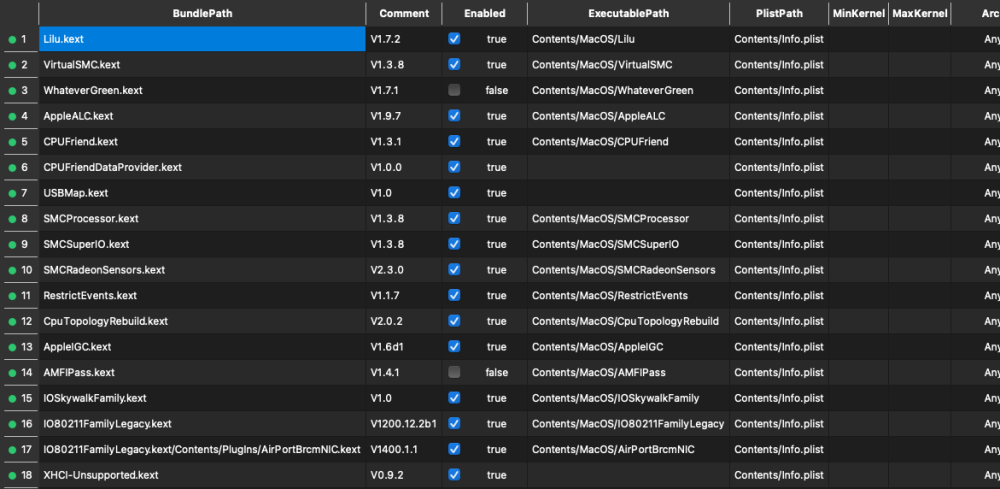Click empty MinKernel cell for Lilu.kext
Image resolution: width=1000 pixels, height=489 pixels.
pos(858,39)
